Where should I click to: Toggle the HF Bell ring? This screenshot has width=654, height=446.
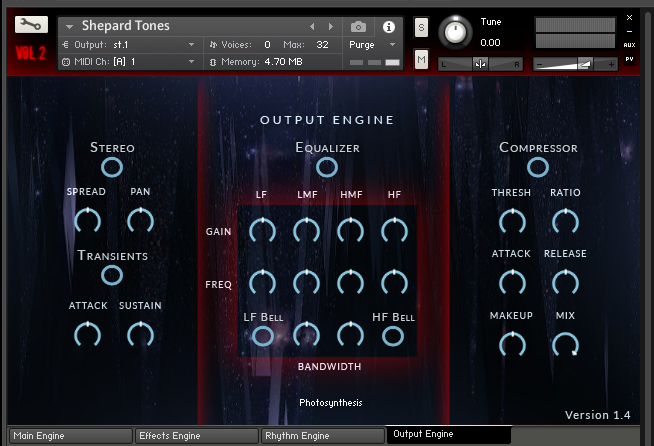click(x=393, y=336)
